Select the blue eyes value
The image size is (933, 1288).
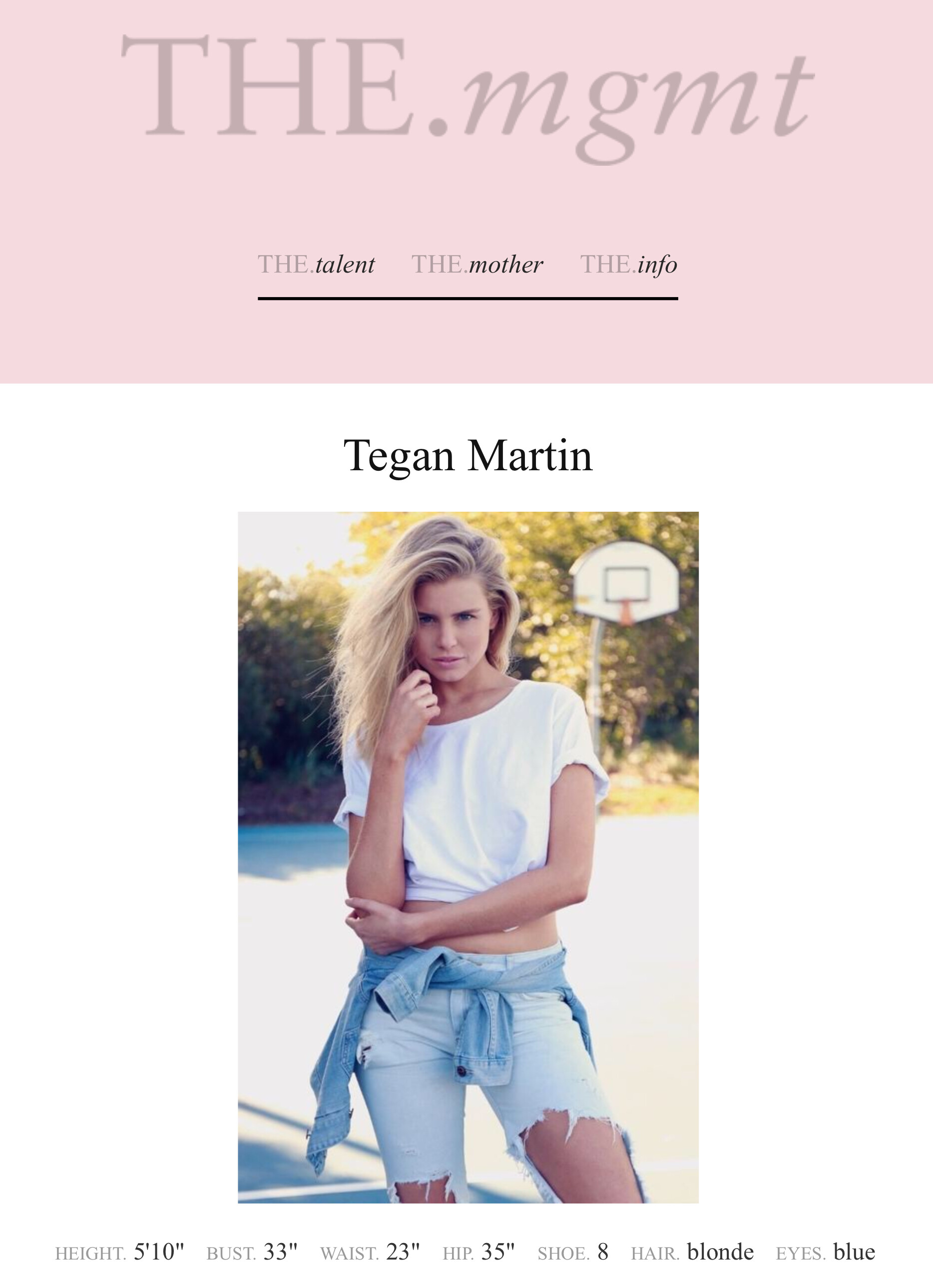click(854, 1252)
